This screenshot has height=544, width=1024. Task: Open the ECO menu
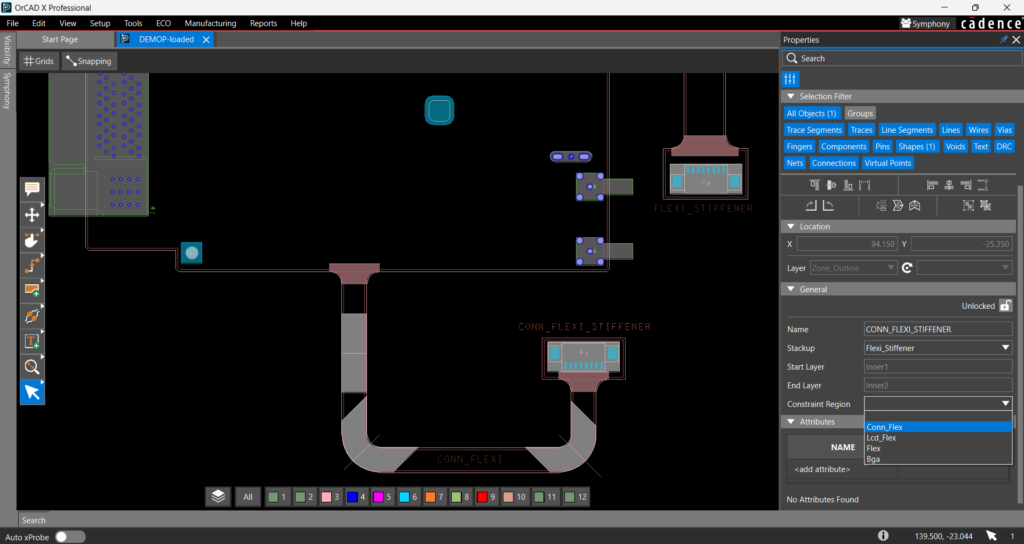point(163,24)
